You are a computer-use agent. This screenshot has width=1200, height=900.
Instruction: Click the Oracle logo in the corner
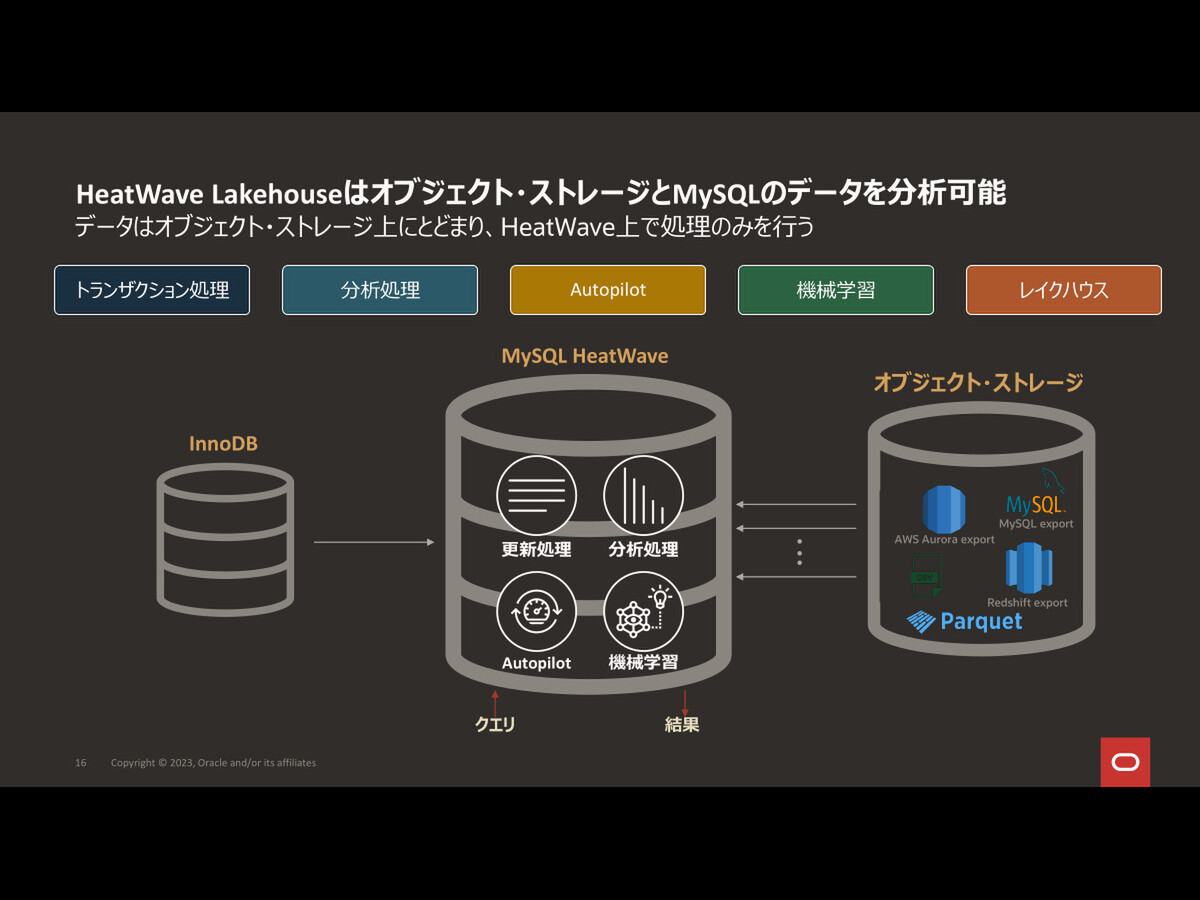tap(1125, 763)
